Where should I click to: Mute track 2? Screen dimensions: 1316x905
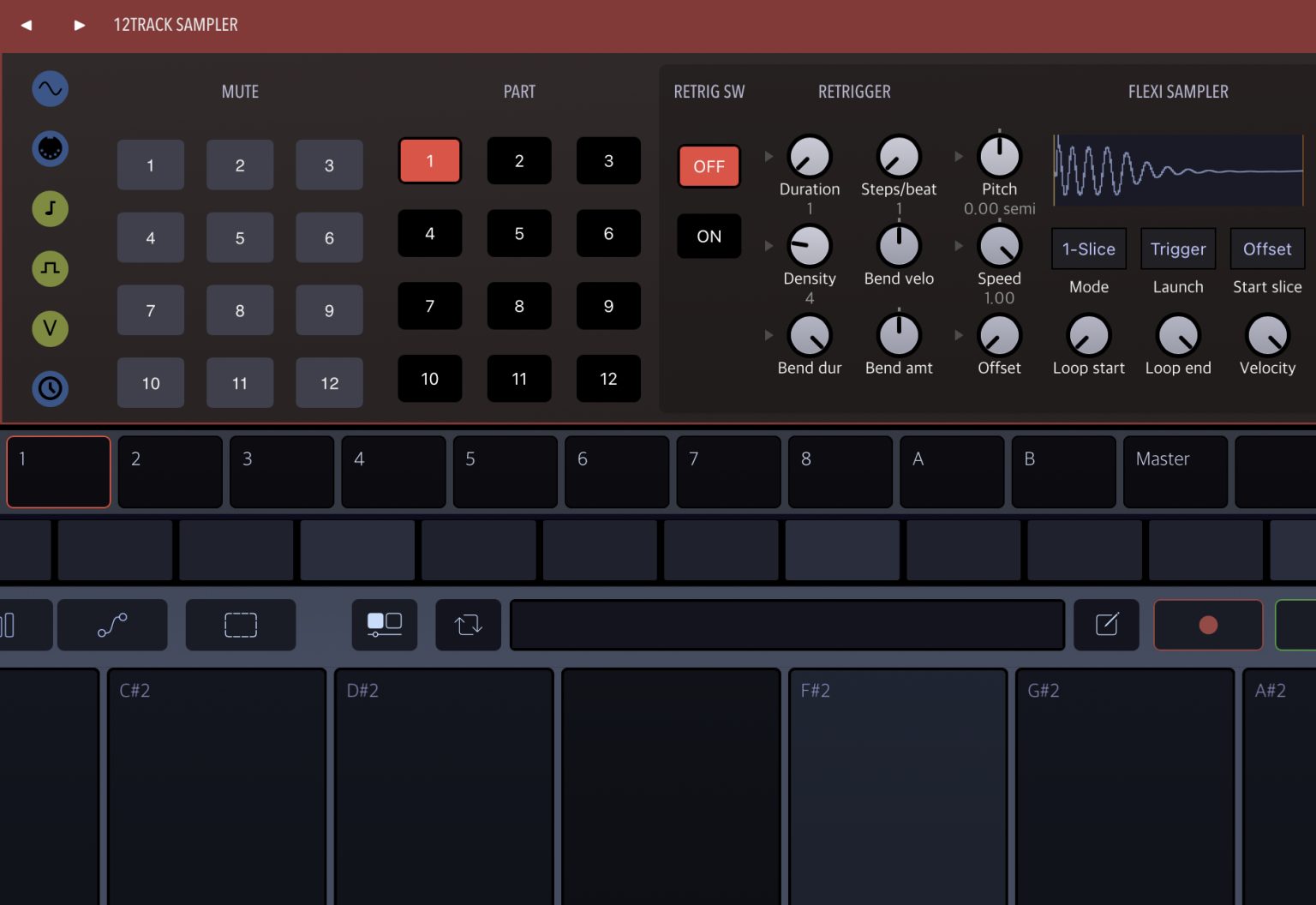(240, 165)
